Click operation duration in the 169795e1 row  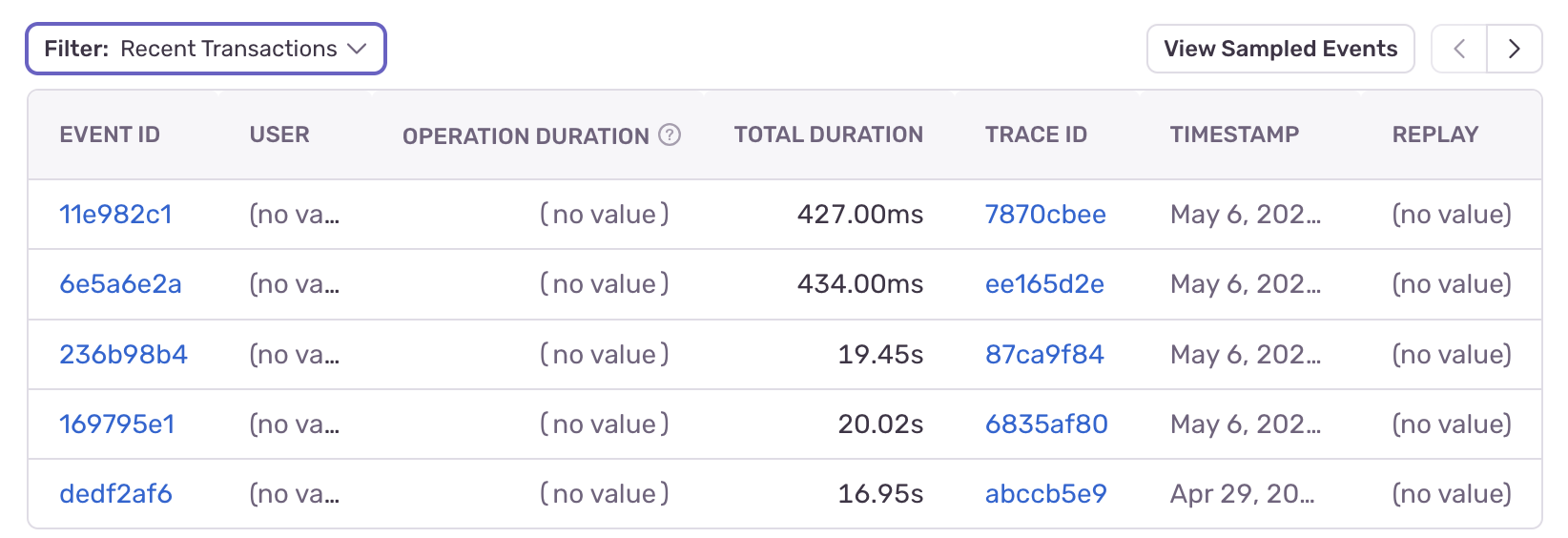point(605,424)
